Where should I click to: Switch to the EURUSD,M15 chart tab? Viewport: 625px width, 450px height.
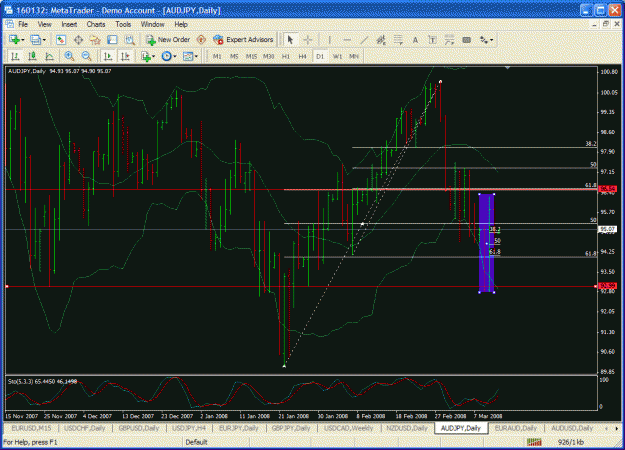tap(31, 428)
